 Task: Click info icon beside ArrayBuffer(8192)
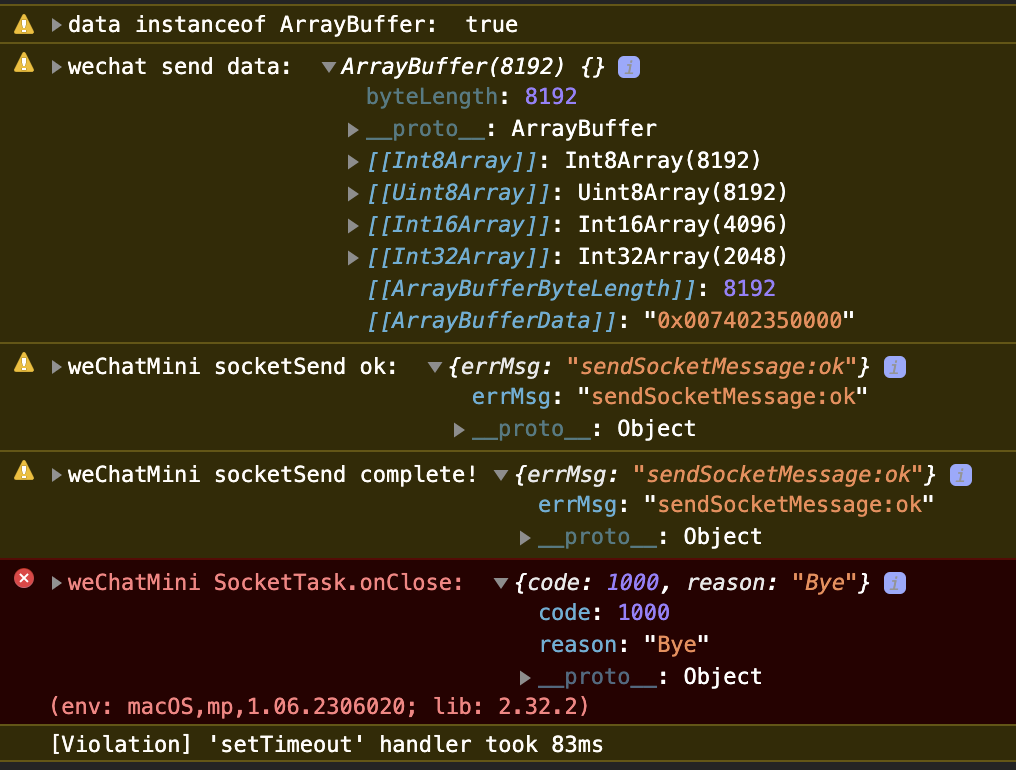629,67
